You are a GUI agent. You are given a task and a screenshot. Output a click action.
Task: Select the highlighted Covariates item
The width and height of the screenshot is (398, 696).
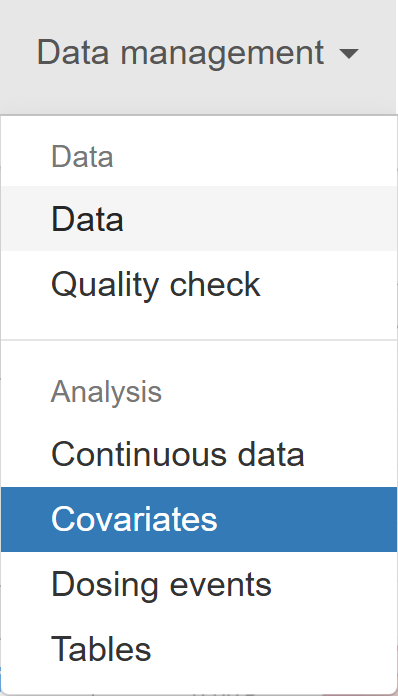tap(199, 519)
